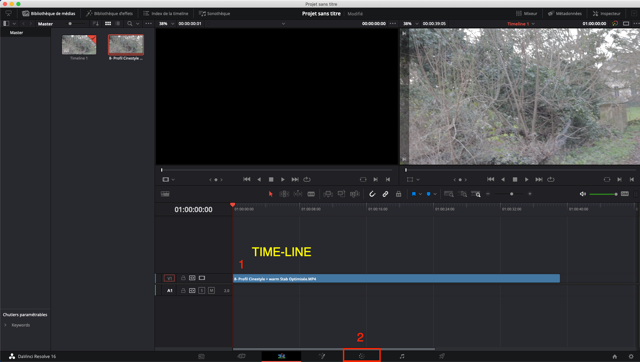Image resolution: width=640 pixels, height=362 pixels.
Task: Toggle Position Lock padlock in toolbar
Action: coord(398,194)
